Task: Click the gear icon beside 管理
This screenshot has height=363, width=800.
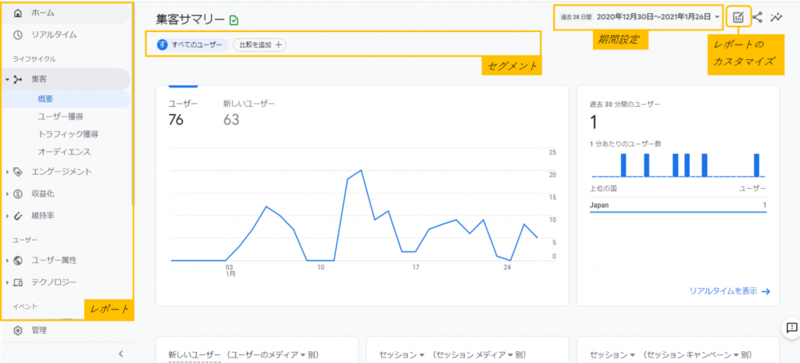Action: click(x=18, y=330)
